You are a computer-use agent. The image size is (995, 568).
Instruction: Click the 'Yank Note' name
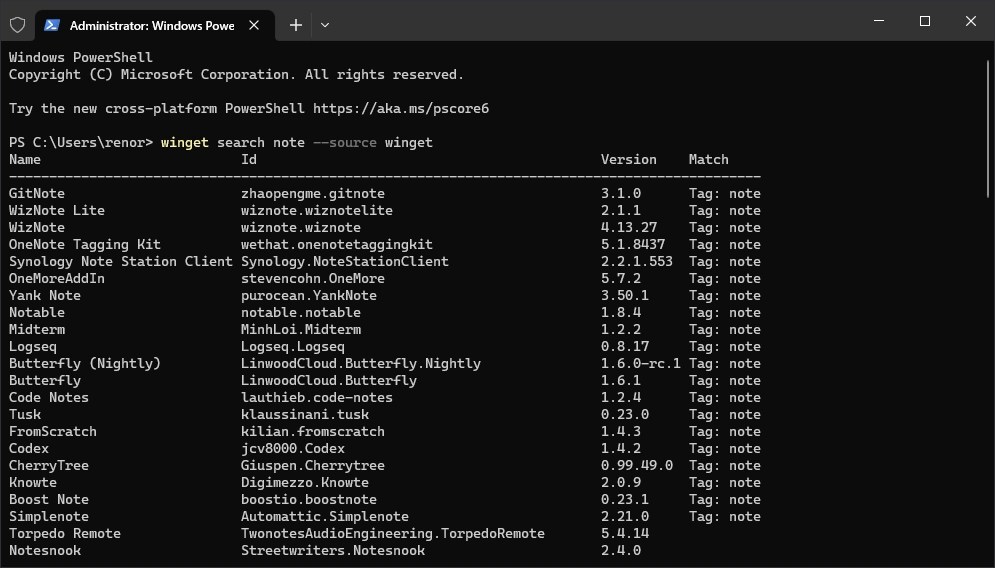tap(44, 296)
